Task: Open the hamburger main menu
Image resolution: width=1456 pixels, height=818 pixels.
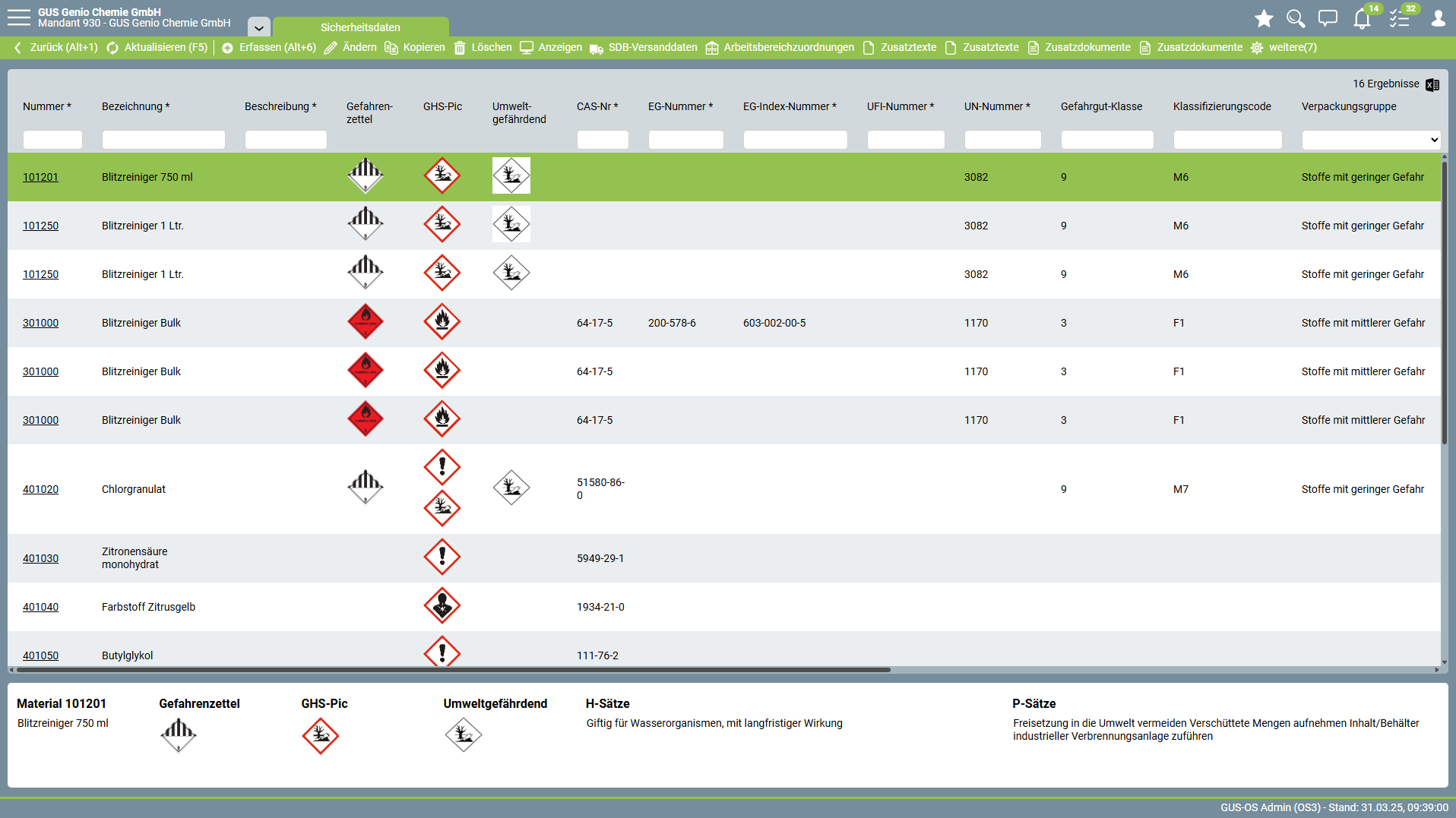Action: (19, 17)
